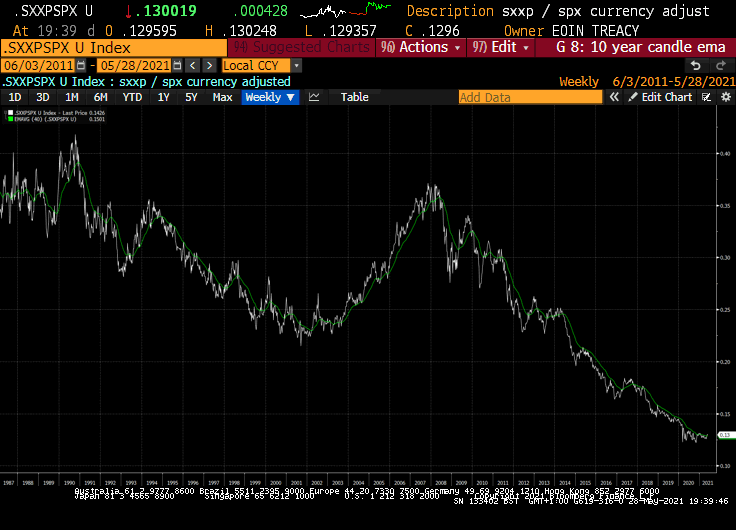Select the 3D time range
This screenshot has height=530, width=736.
tap(43, 97)
